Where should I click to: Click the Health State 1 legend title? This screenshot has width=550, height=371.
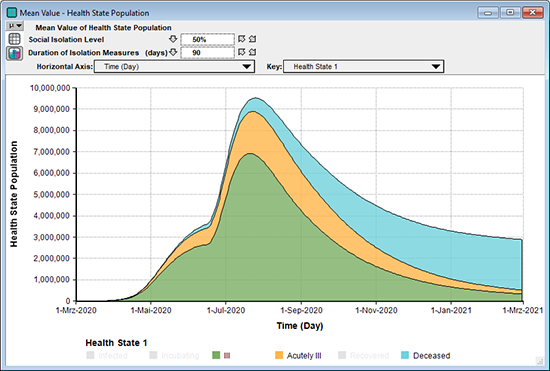point(116,343)
